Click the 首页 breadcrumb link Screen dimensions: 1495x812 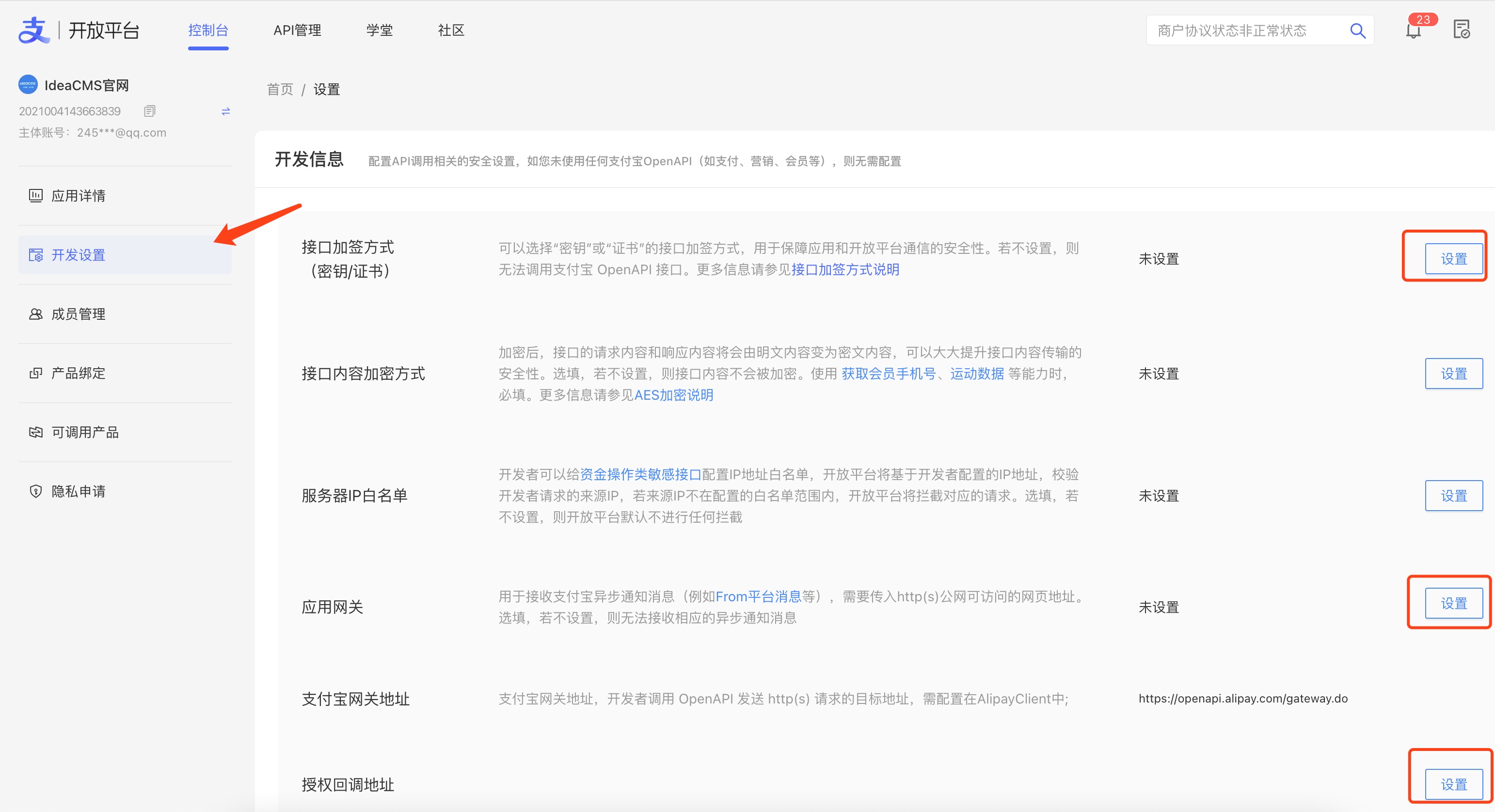click(280, 89)
